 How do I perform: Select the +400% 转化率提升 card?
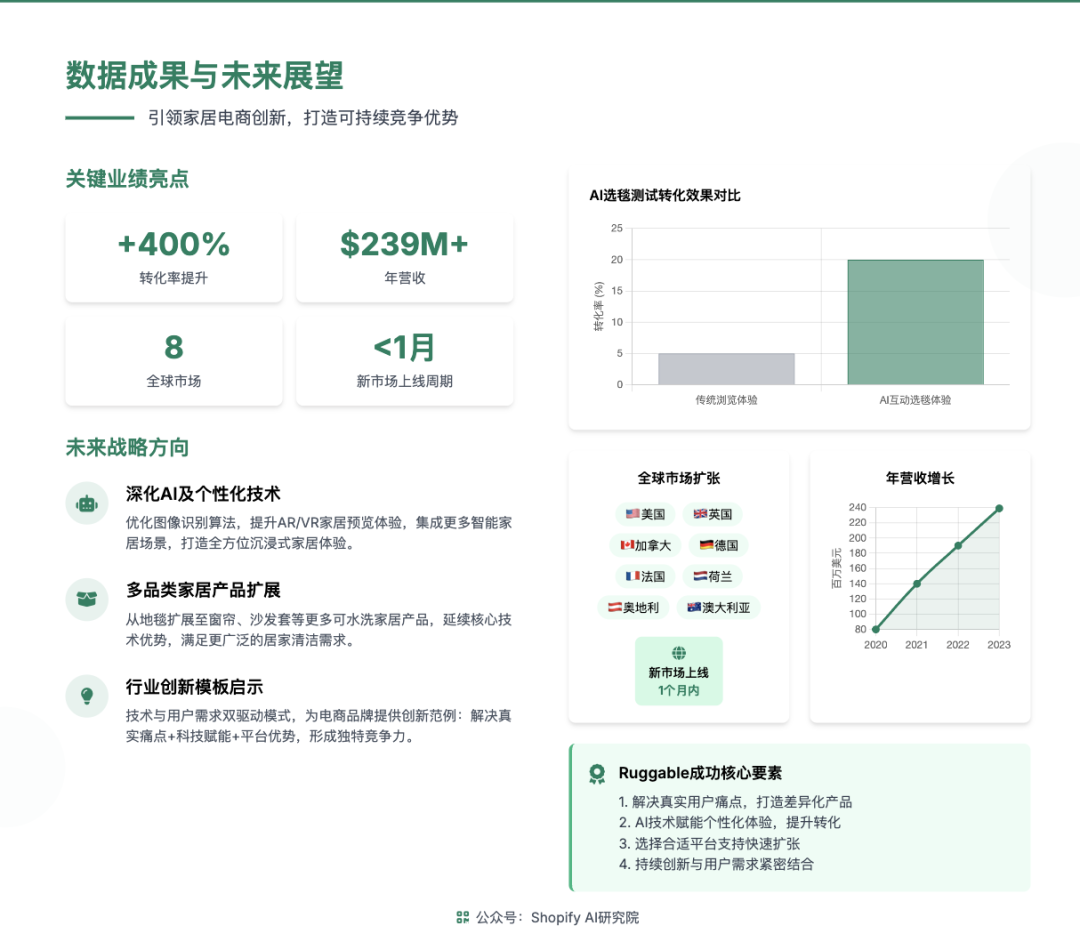tap(174, 258)
